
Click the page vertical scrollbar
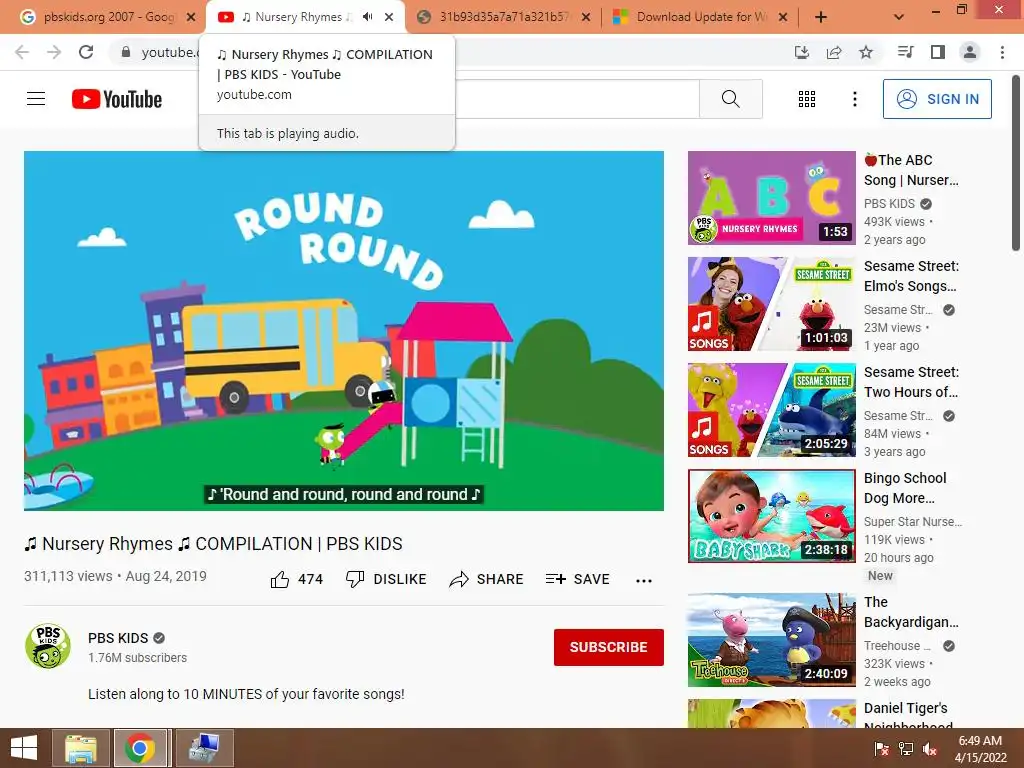point(1016,163)
